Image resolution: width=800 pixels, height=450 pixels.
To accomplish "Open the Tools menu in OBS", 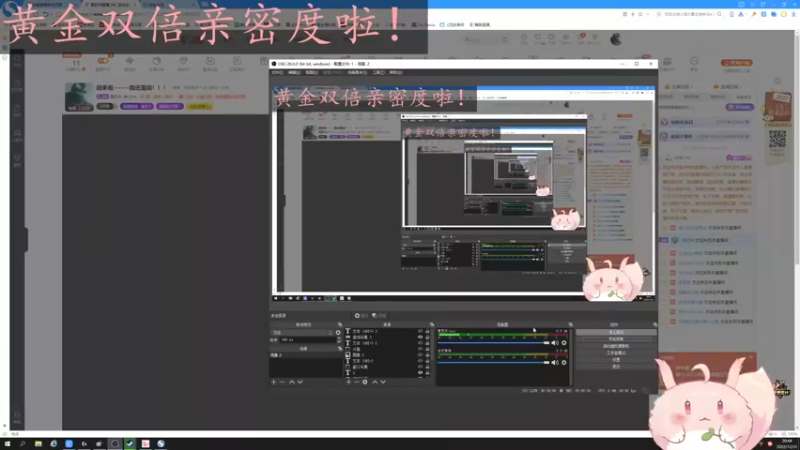I will pyautogui.click(x=379, y=72).
